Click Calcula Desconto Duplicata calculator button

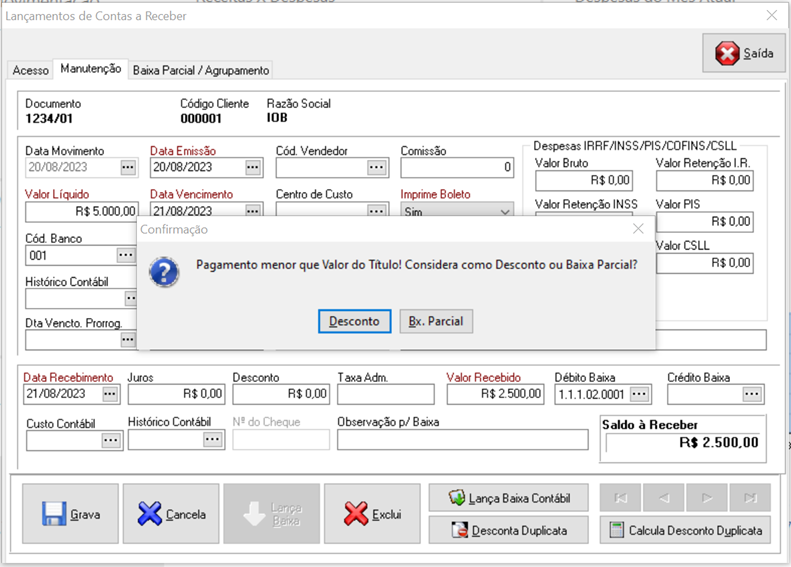coord(685,530)
